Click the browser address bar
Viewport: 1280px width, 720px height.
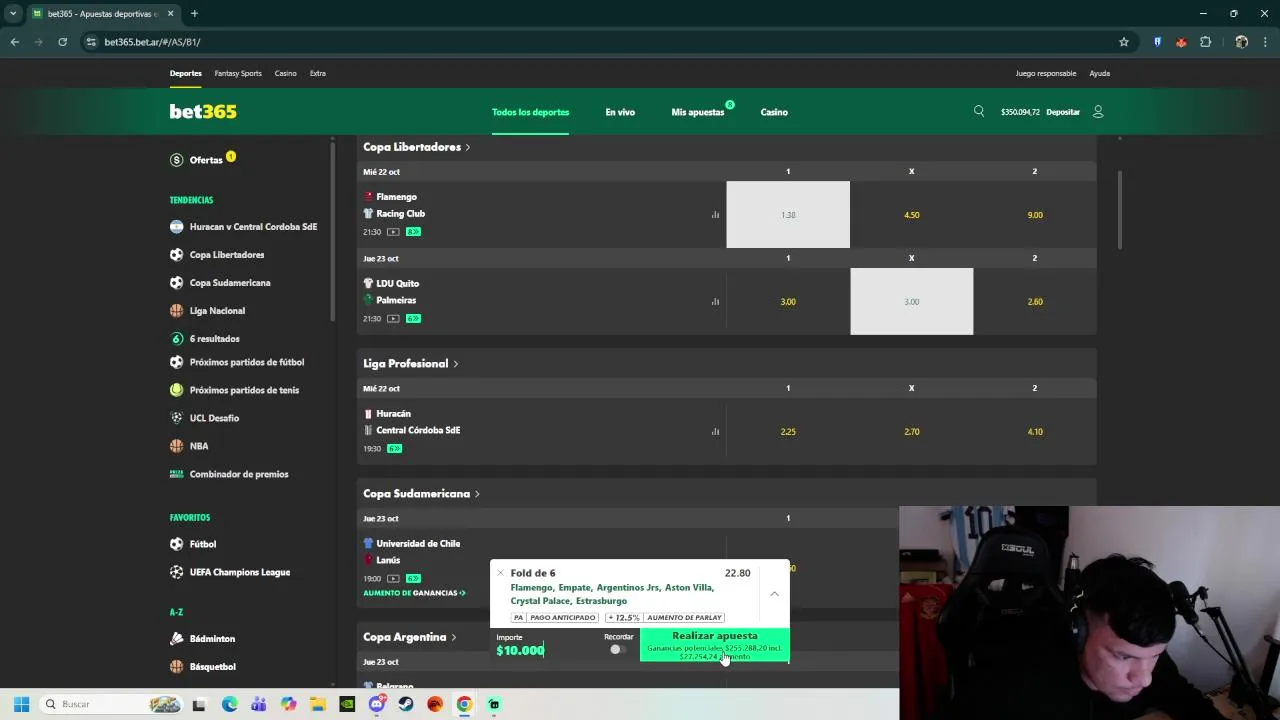coord(600,42)
